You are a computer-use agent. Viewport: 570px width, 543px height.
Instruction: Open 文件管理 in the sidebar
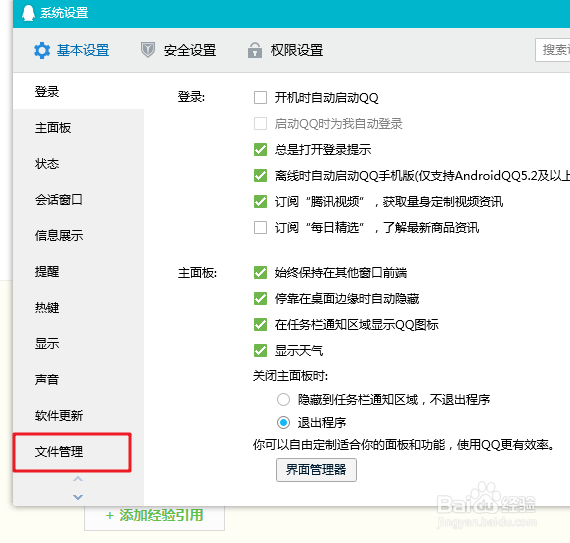(72, 452)
